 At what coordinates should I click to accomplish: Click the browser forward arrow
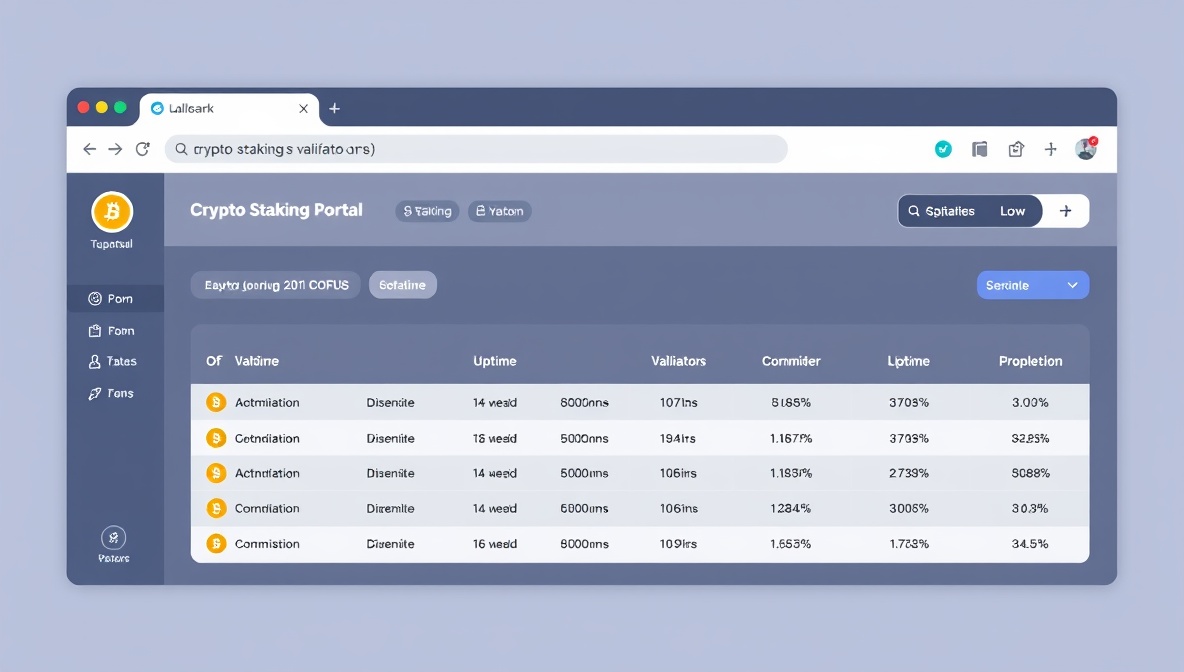point(115,149)
